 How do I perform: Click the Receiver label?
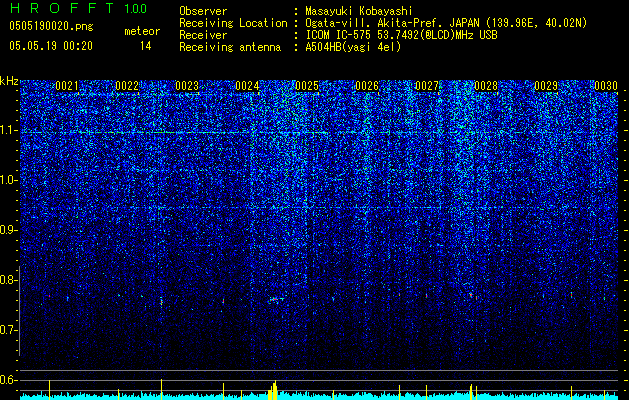[x=203, y=35]
